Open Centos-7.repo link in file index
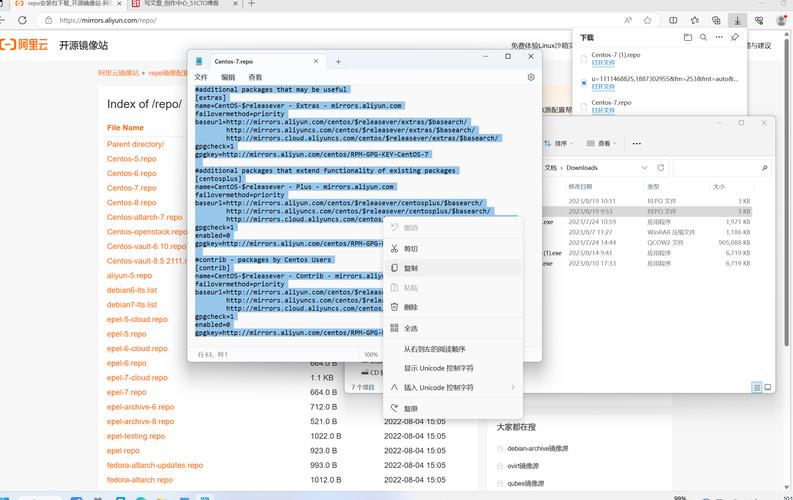 click(x=131, y=188)
